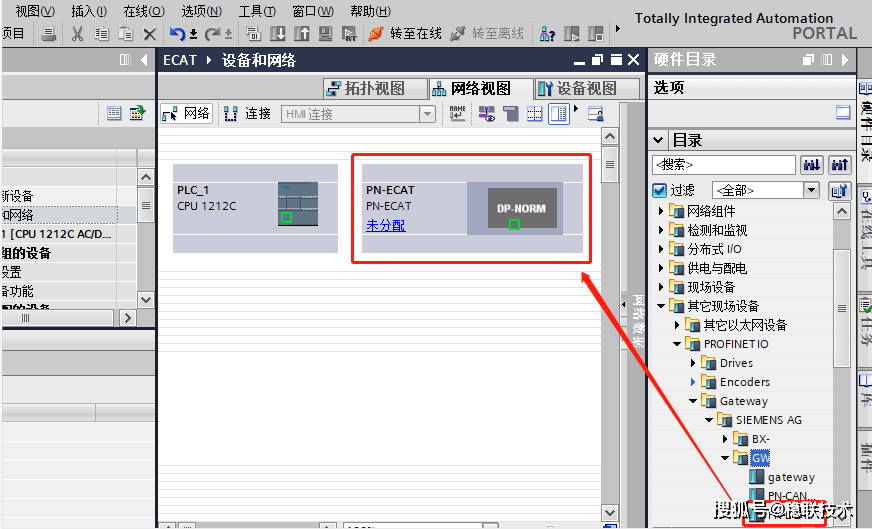
Task: Switch to the 设备视图 tab
Action: [587, 88]
